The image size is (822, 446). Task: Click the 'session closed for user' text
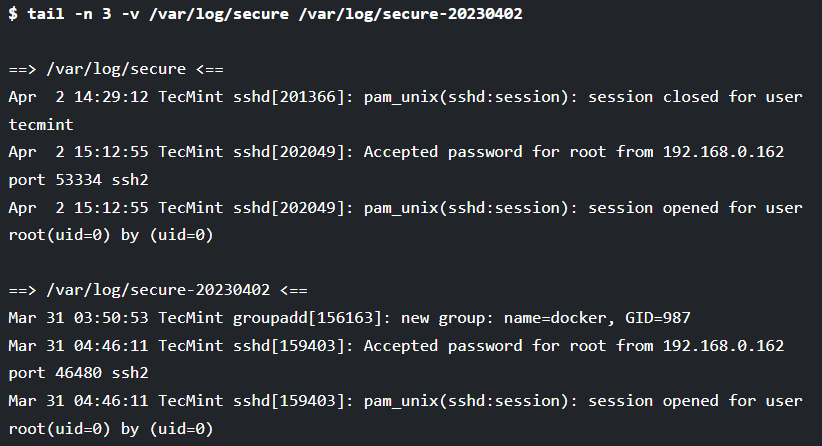(x=695, y=97)
